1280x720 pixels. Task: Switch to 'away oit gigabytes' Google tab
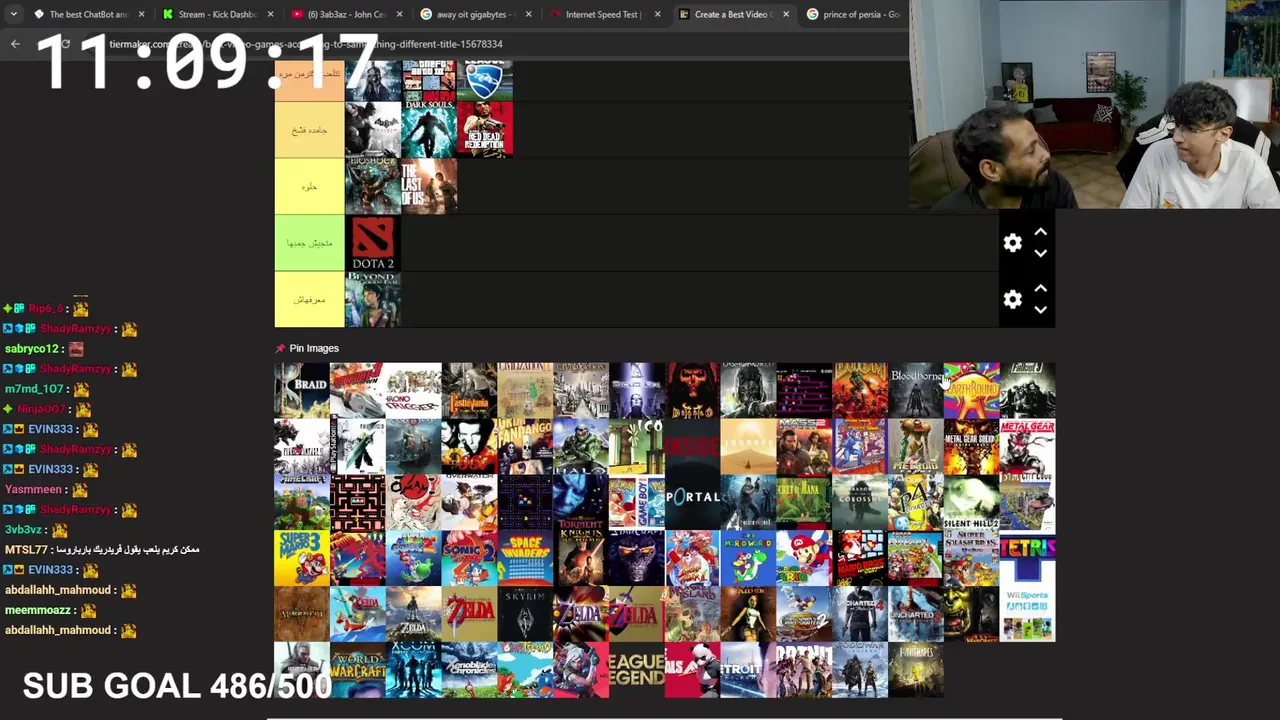(469, 14)
